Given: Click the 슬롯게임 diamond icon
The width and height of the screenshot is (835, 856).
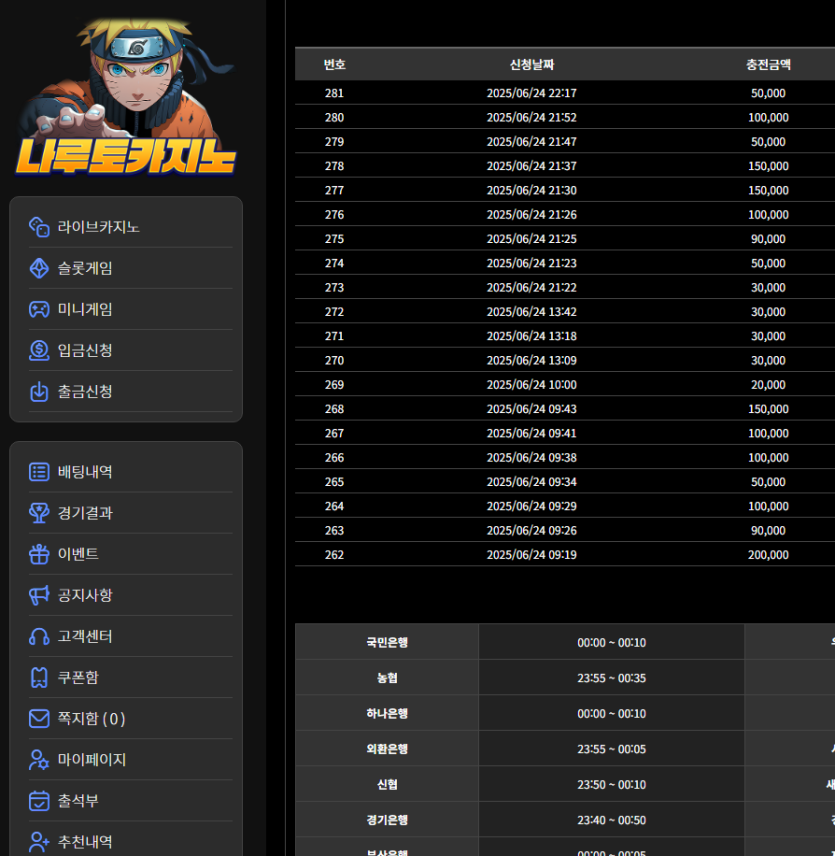Looking at the screenshot, I should point(39,268).
